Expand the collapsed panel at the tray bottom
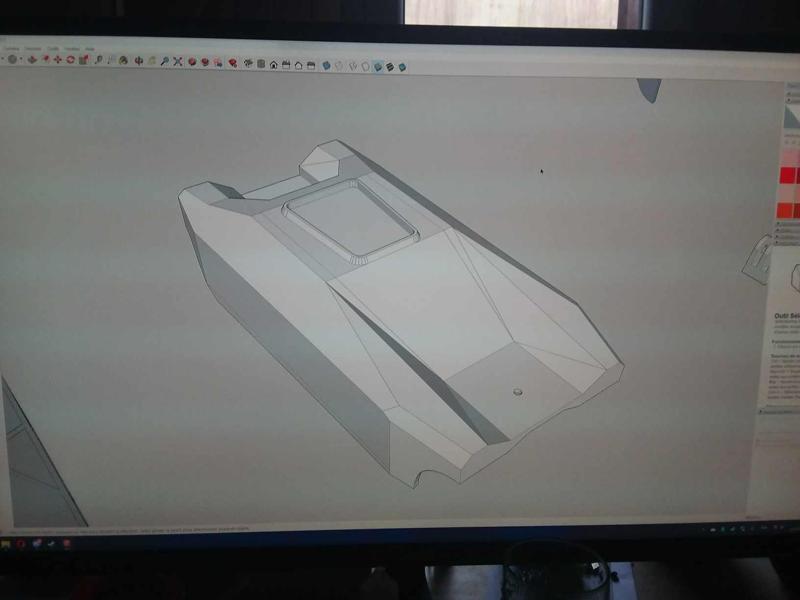The image size is (800, 600). (x=779, y=412)
